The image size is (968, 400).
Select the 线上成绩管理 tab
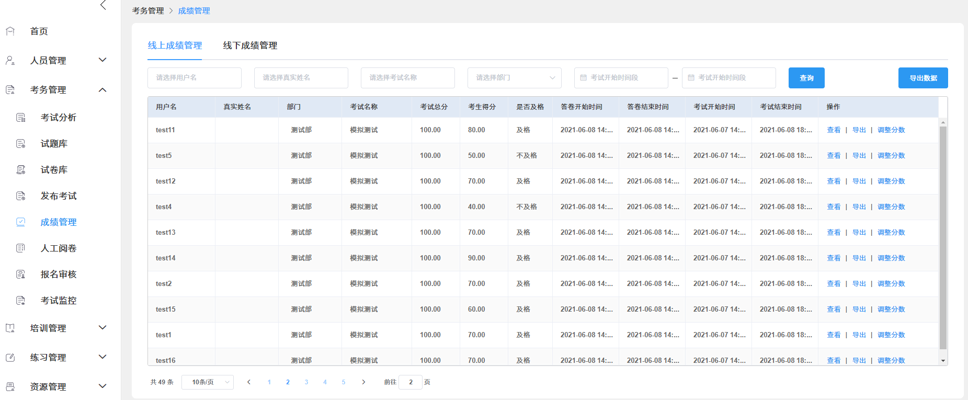tap(175, 45)
